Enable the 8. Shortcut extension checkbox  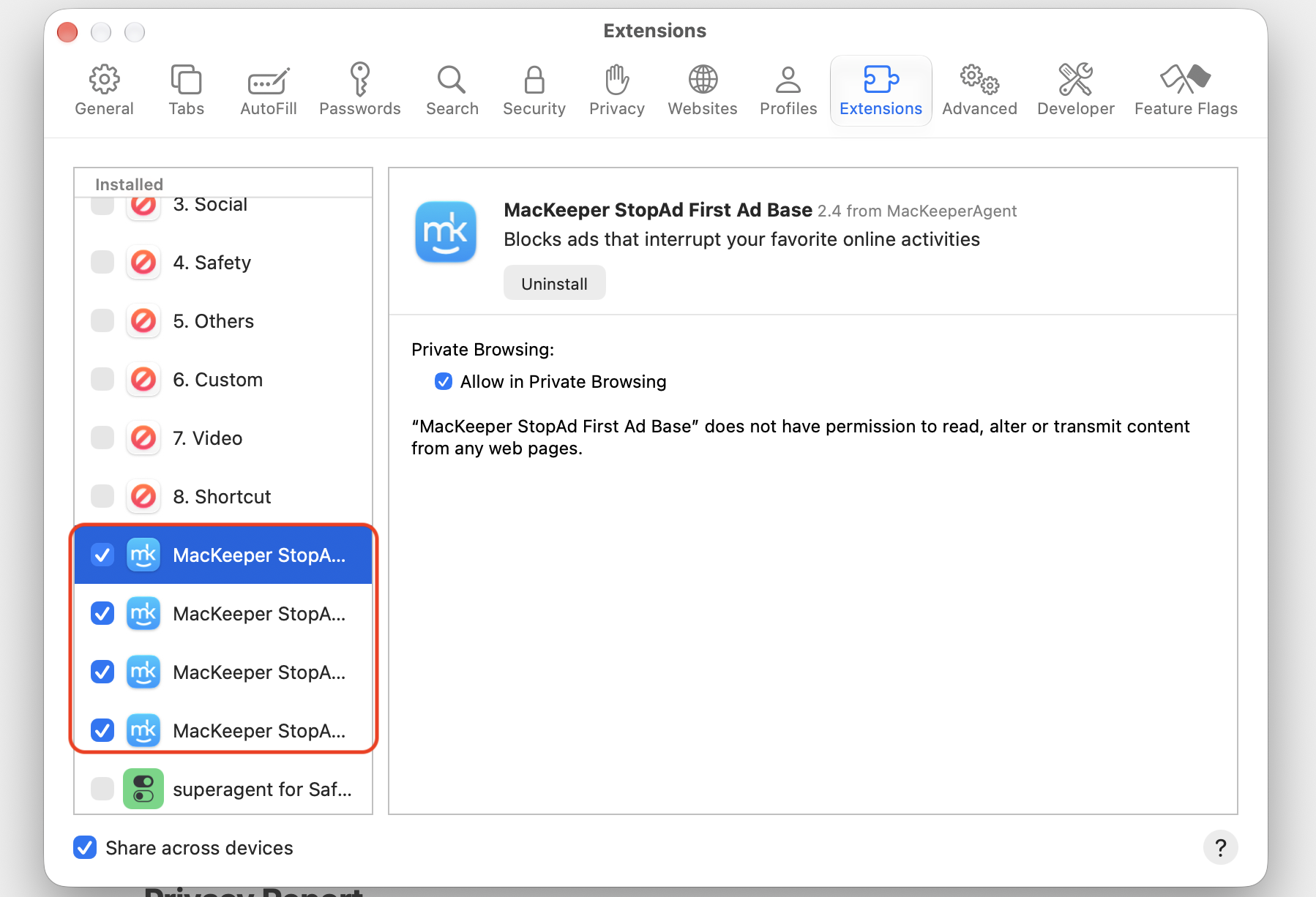(x=102, y=496)
